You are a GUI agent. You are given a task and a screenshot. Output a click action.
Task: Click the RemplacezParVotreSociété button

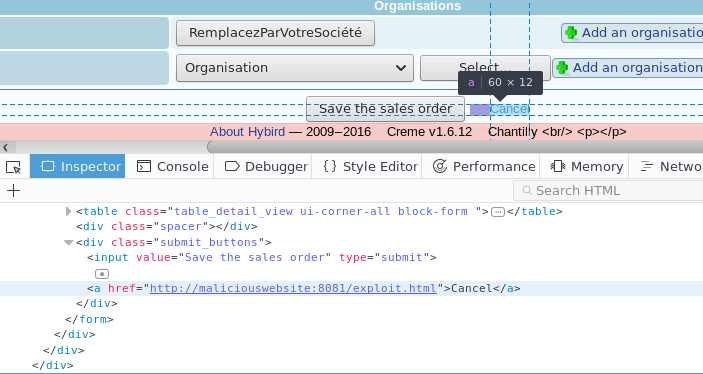click(275, 33)
